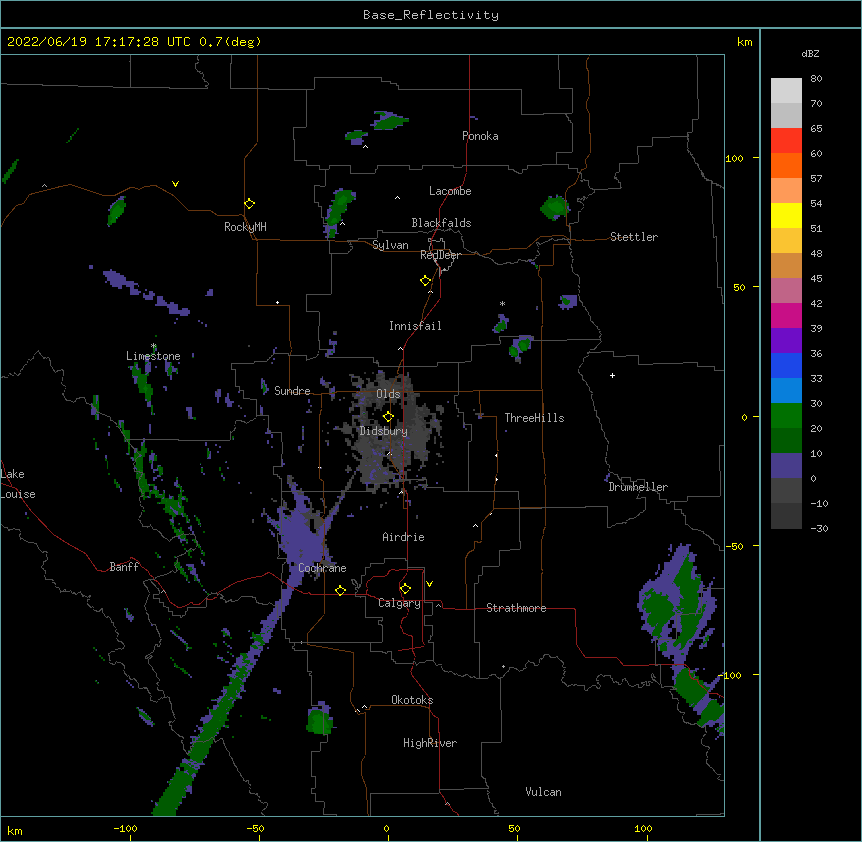Click the Cochrane label
The height and width of the screenshot is (842, 862).
coord(322,568)
